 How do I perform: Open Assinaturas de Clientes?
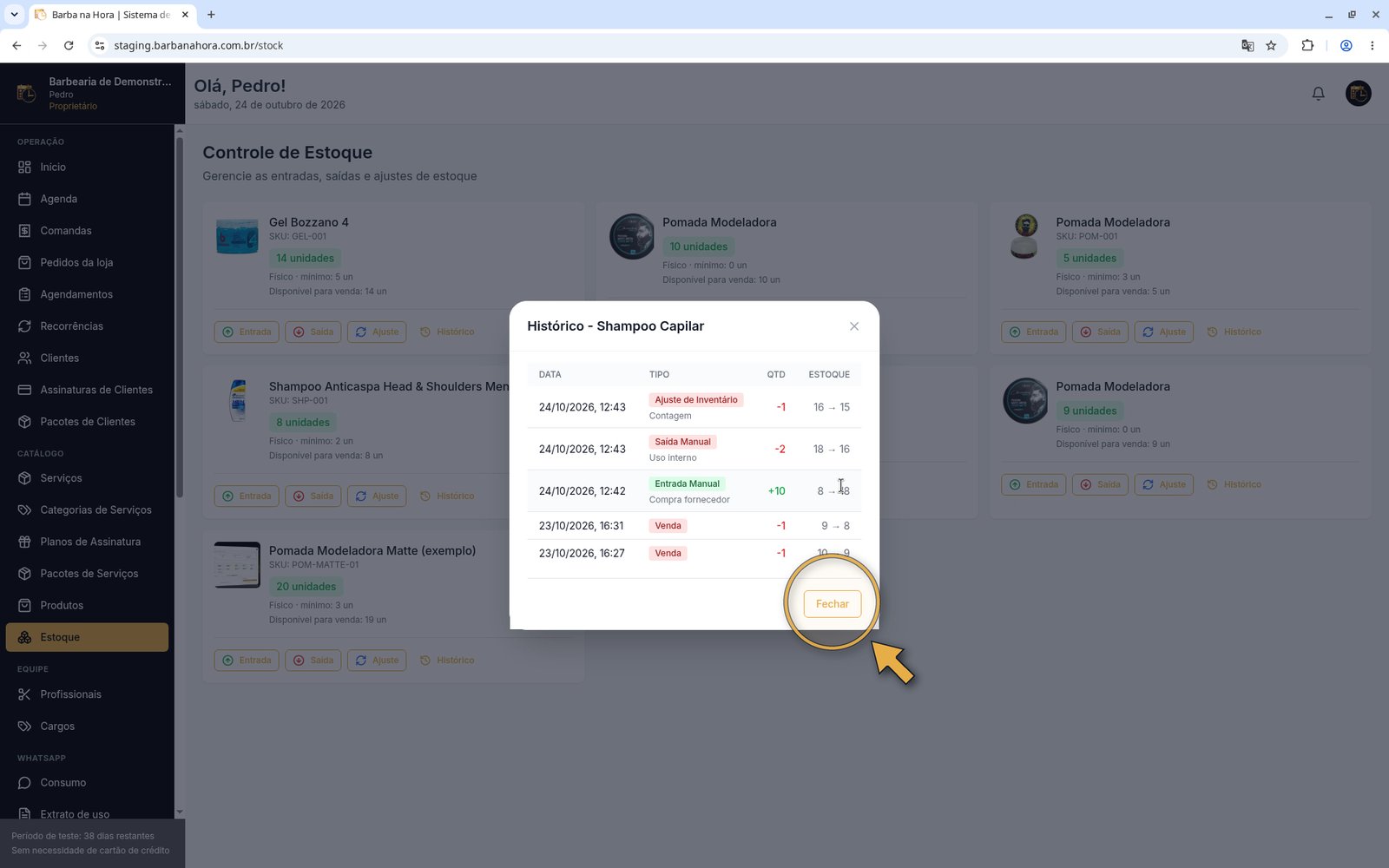point(87,390)
